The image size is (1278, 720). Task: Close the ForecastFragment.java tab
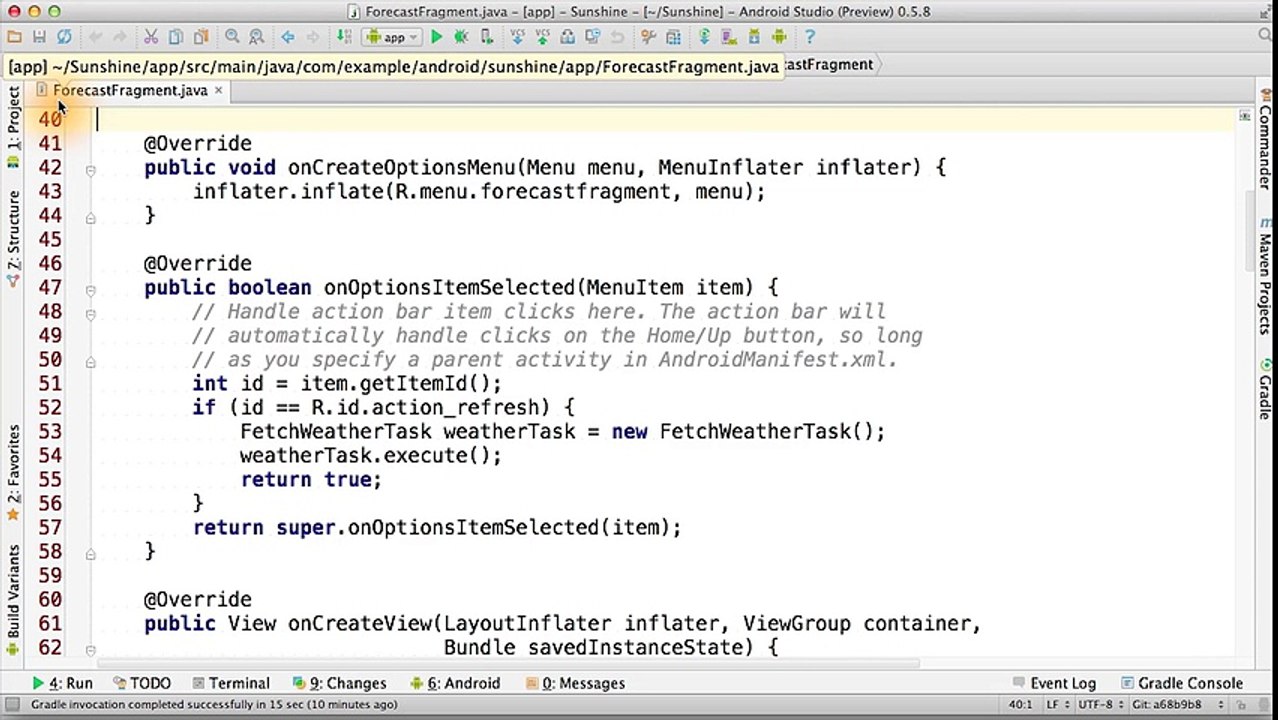tap(218, 90)
